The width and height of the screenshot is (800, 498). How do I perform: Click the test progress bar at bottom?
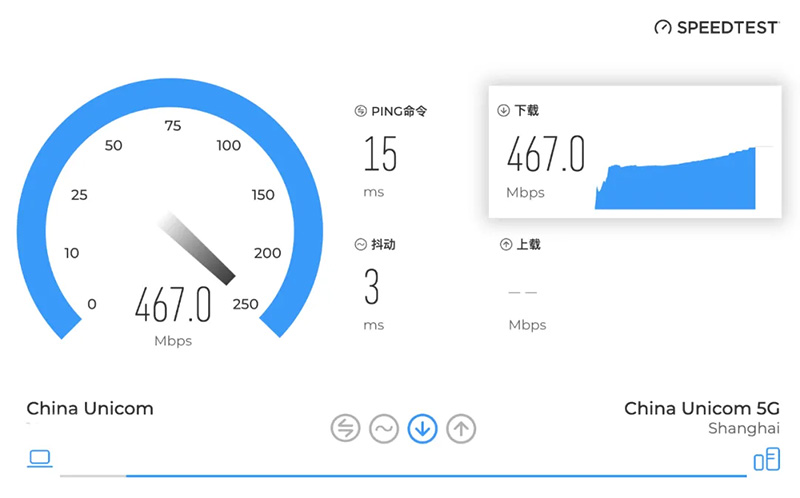point(400,475)
